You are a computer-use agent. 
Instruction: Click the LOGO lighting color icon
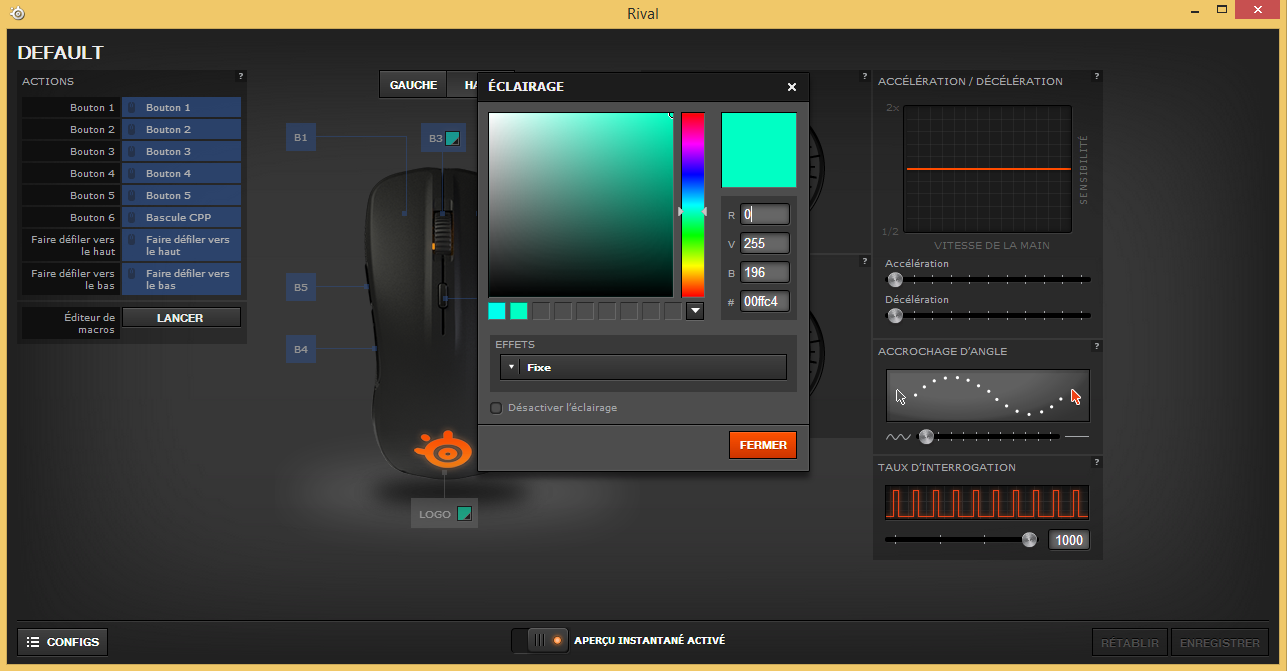click(x=463, y=514)
